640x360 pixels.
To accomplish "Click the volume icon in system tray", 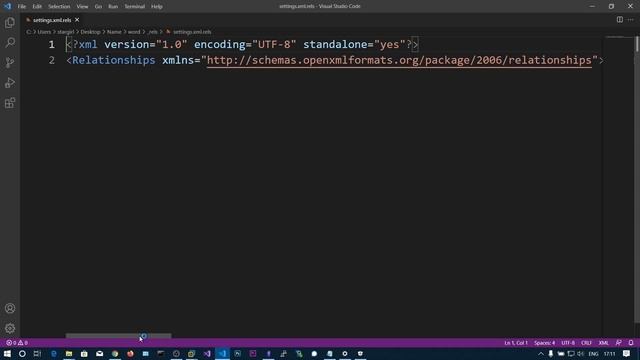I will (580, 353).
